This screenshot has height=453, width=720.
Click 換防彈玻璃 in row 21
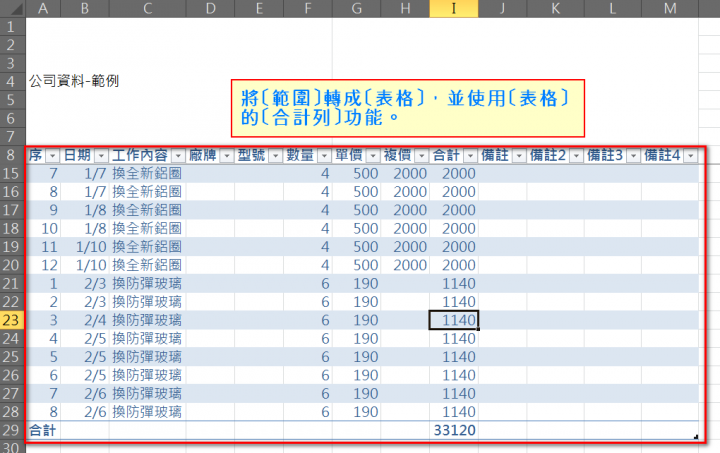click(x=147, y=284)
